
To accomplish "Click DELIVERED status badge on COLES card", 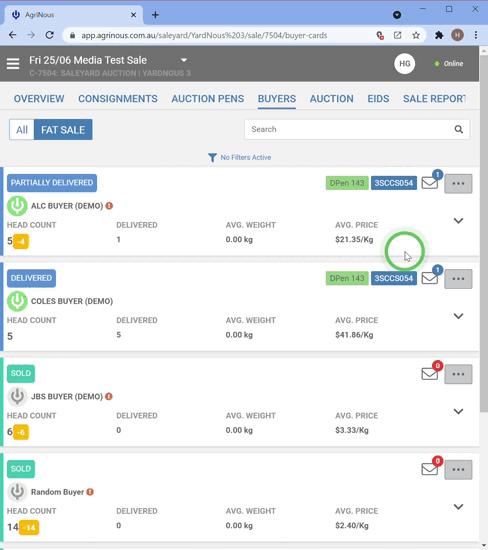I will click(31, 278).
